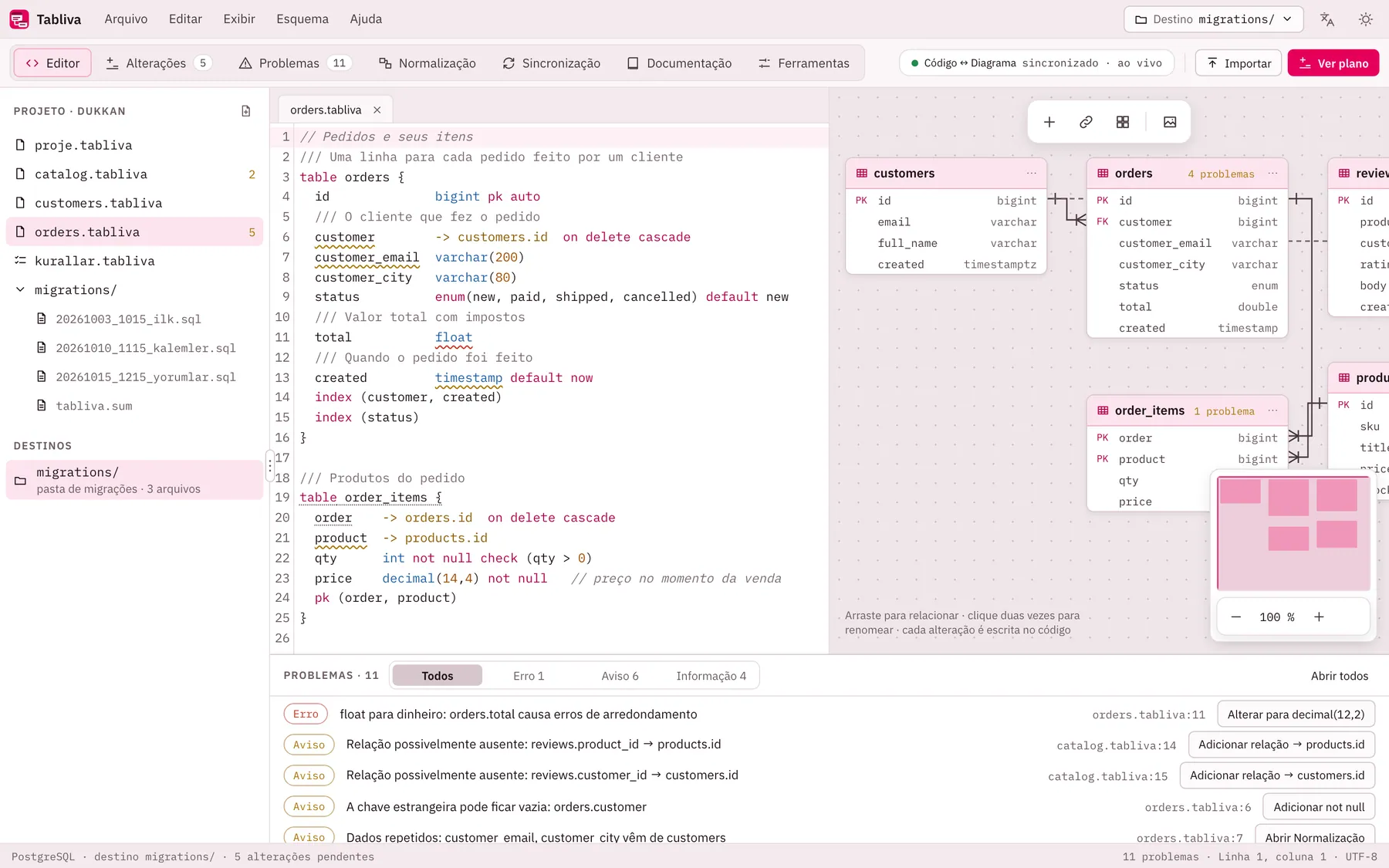This screenshot has width=1389, height=868.
Task: Open customers table ellipsis menu
Action: point(1032,174)
